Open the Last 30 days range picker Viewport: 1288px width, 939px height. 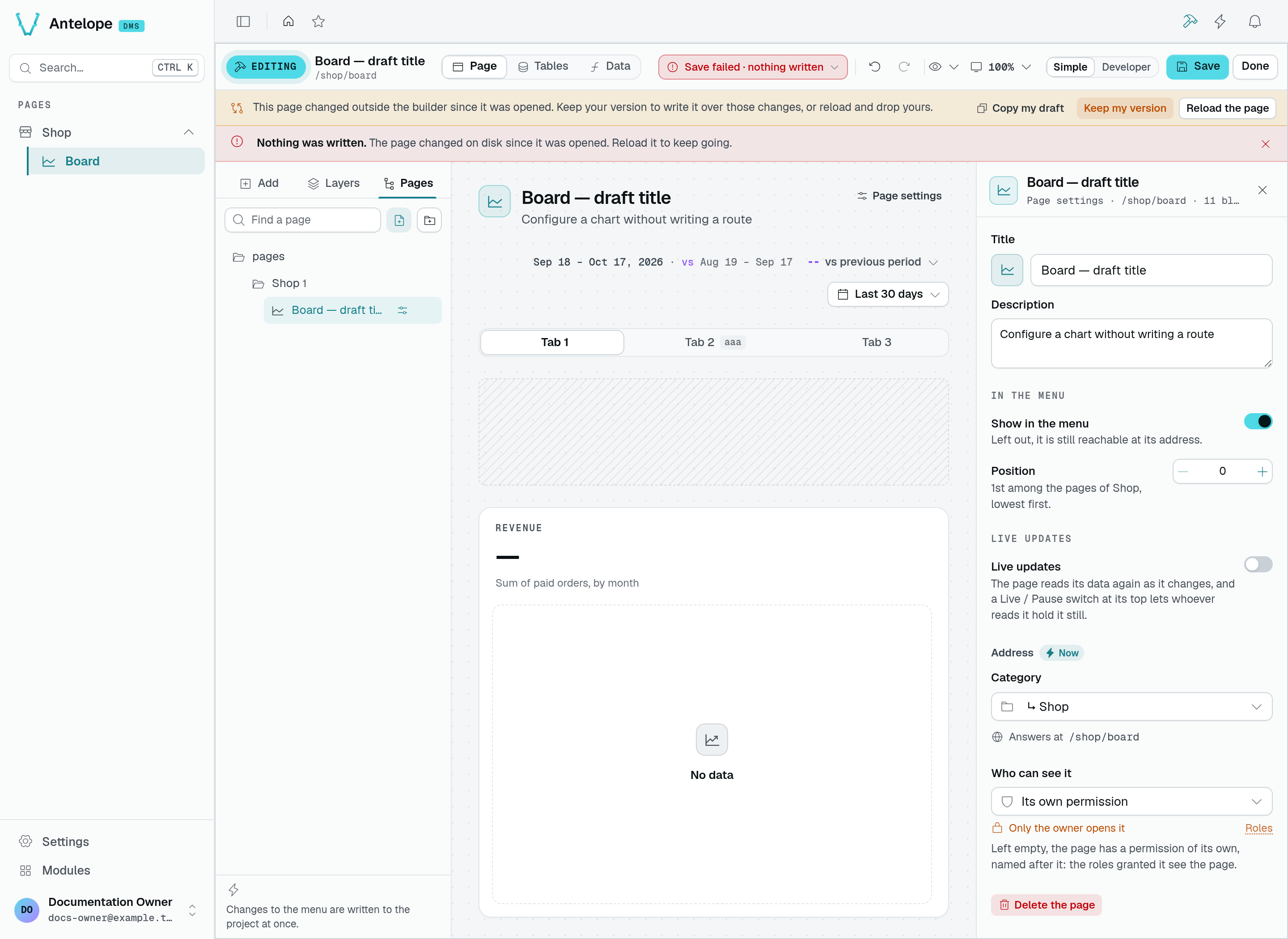(888, 294)
